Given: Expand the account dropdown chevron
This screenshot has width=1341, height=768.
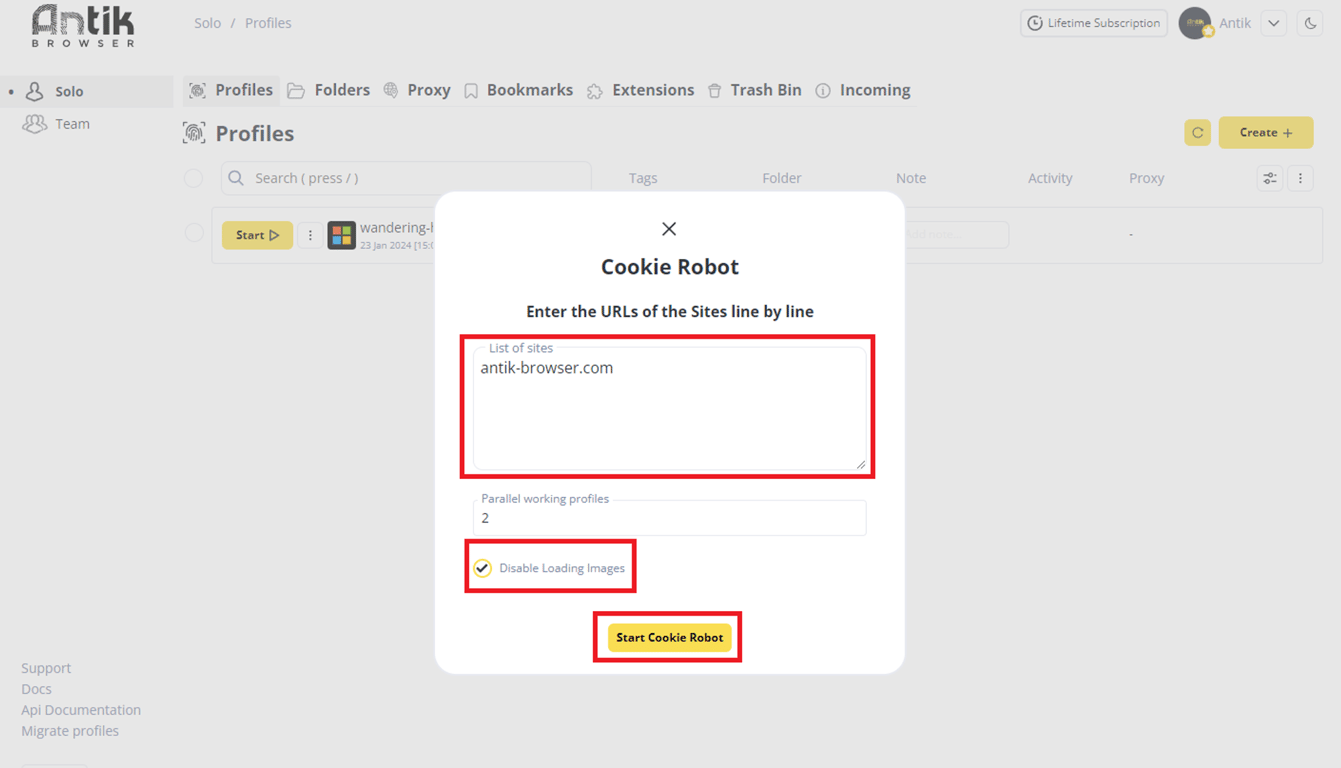Looking at the screenshot, I should [x=1274, y=23].
